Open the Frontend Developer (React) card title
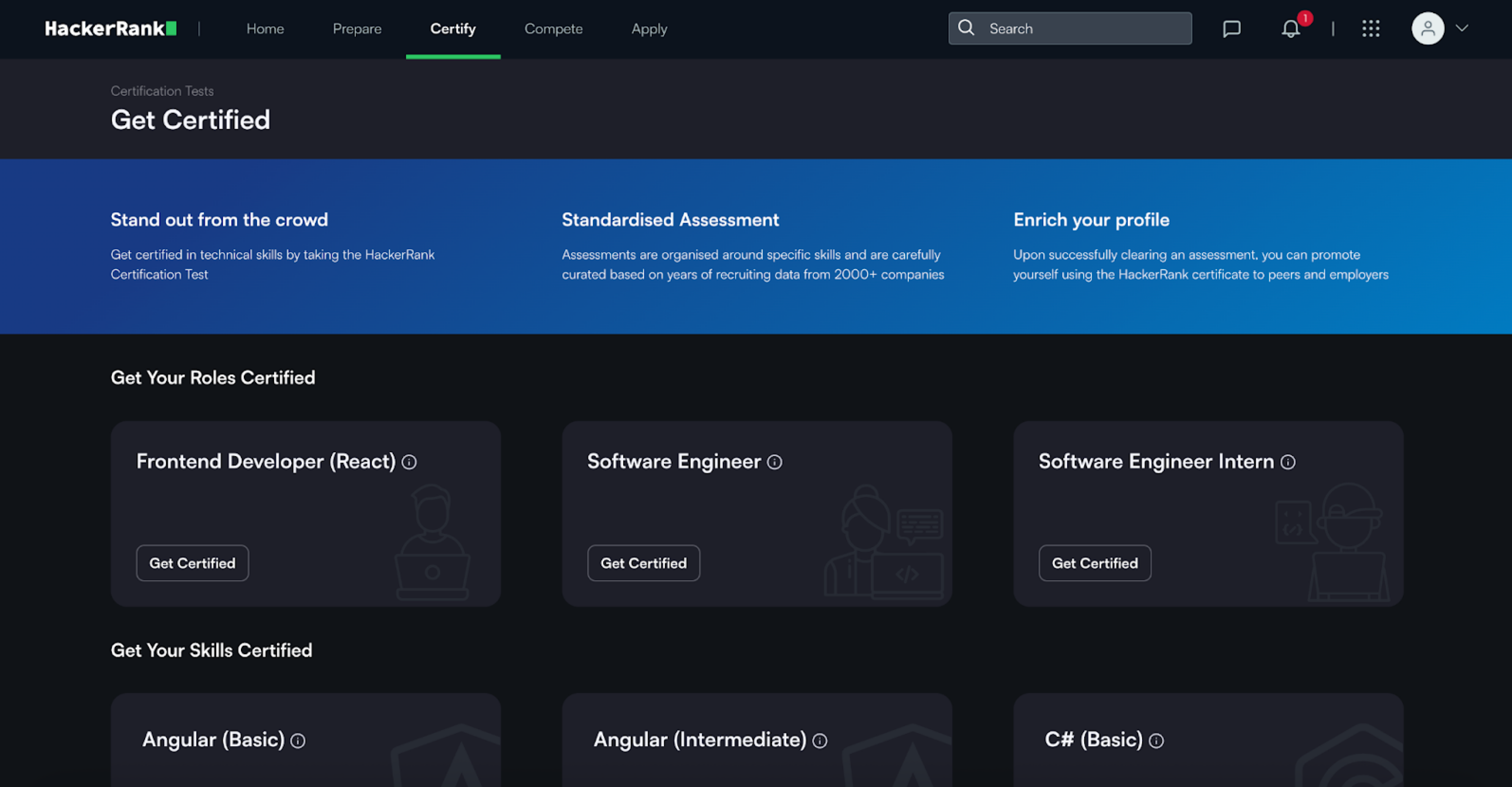This screenshot has width=1512, height=787. pos(266,461)
